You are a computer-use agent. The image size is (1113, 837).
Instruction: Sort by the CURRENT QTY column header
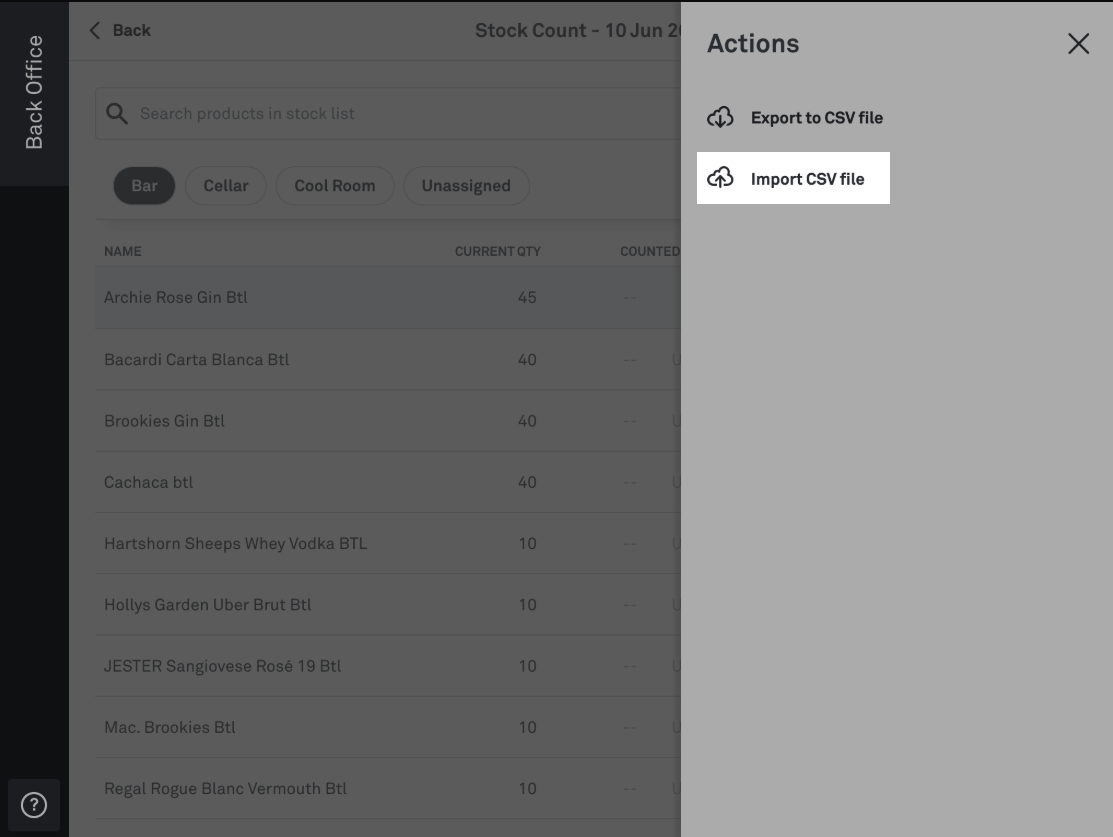click(x=498, y=251)
